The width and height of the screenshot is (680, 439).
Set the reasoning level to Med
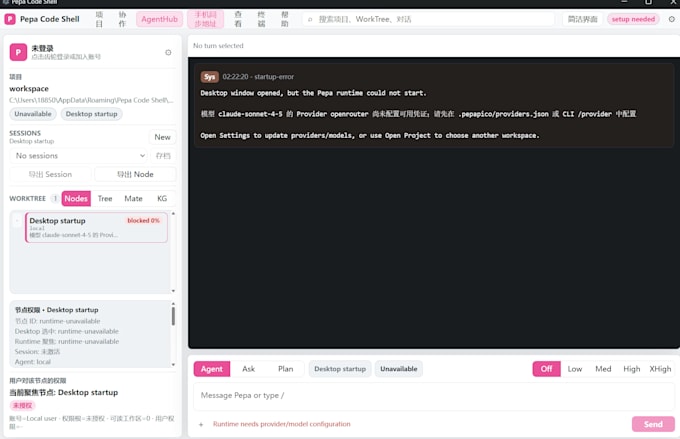point(603,369)
